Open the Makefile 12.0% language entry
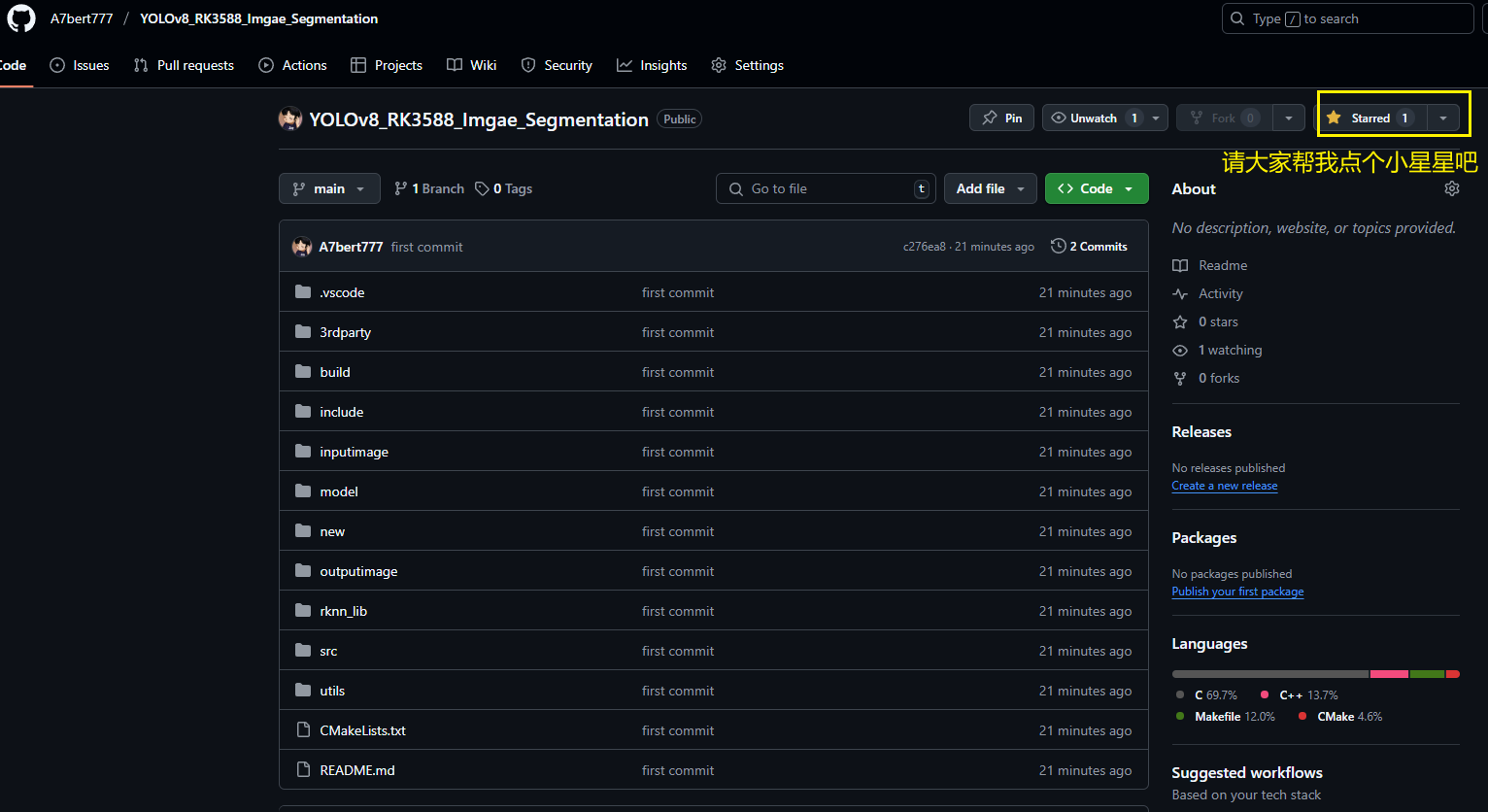The width and height of the screenshot is (1488, 812). [1225, 717]
